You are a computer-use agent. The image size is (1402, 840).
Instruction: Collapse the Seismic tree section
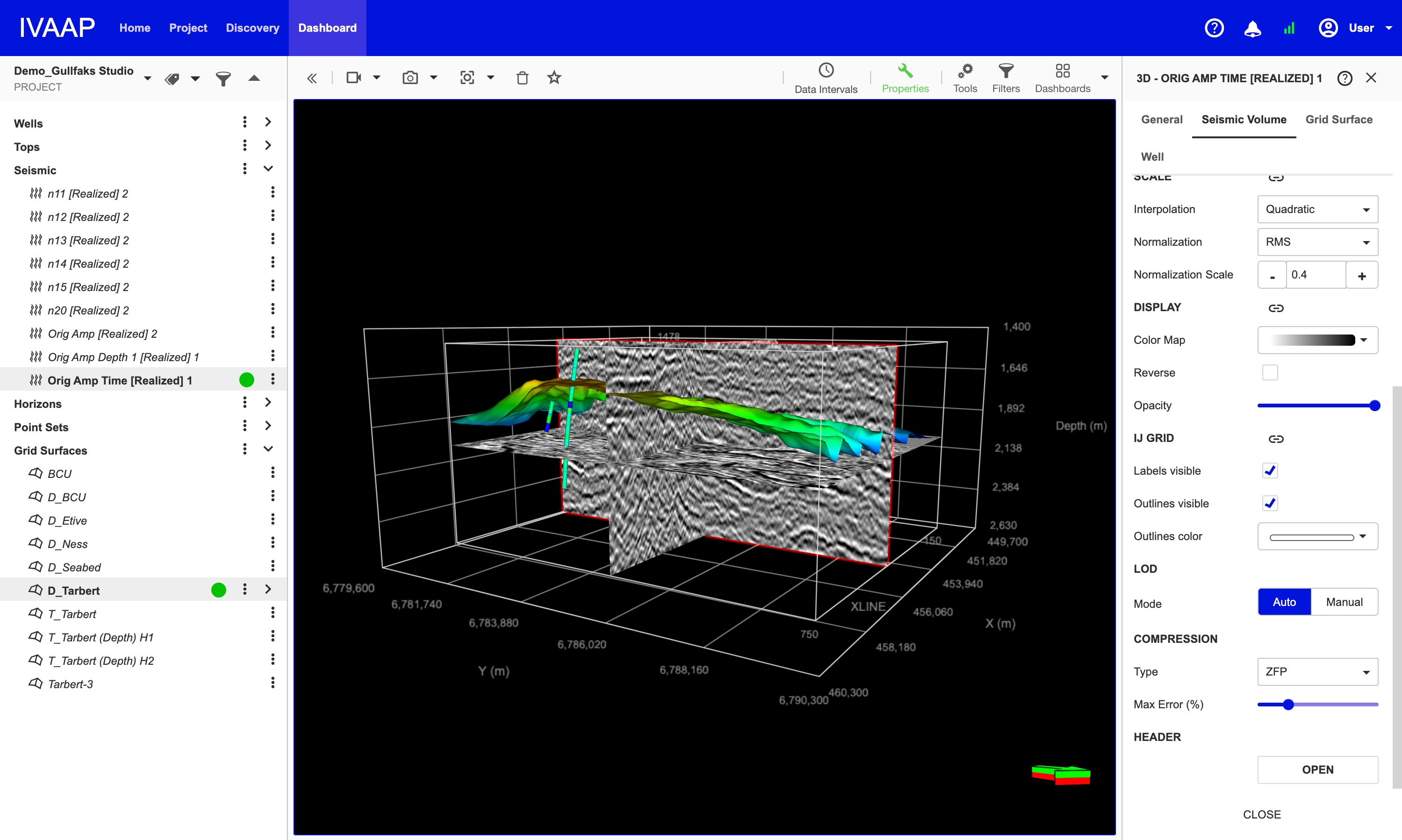268,169
